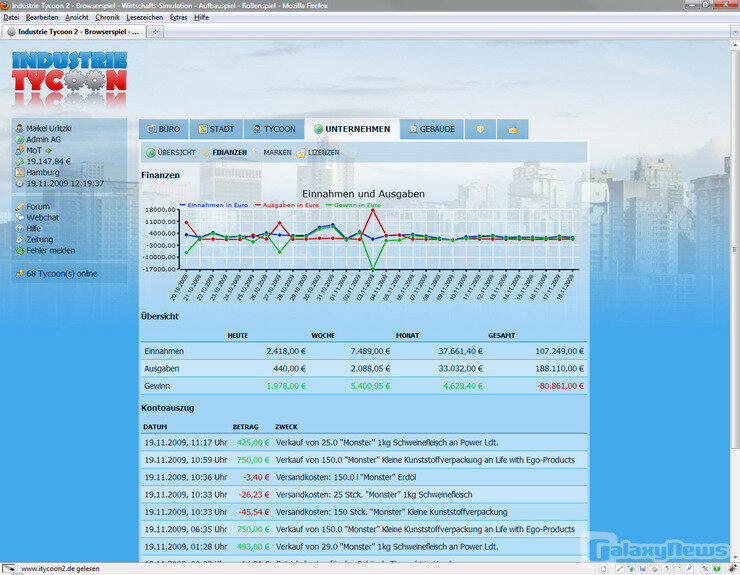Open the Lesezeichen menu
The height and width of the screenshot is (575, 740).
(144, 17)
